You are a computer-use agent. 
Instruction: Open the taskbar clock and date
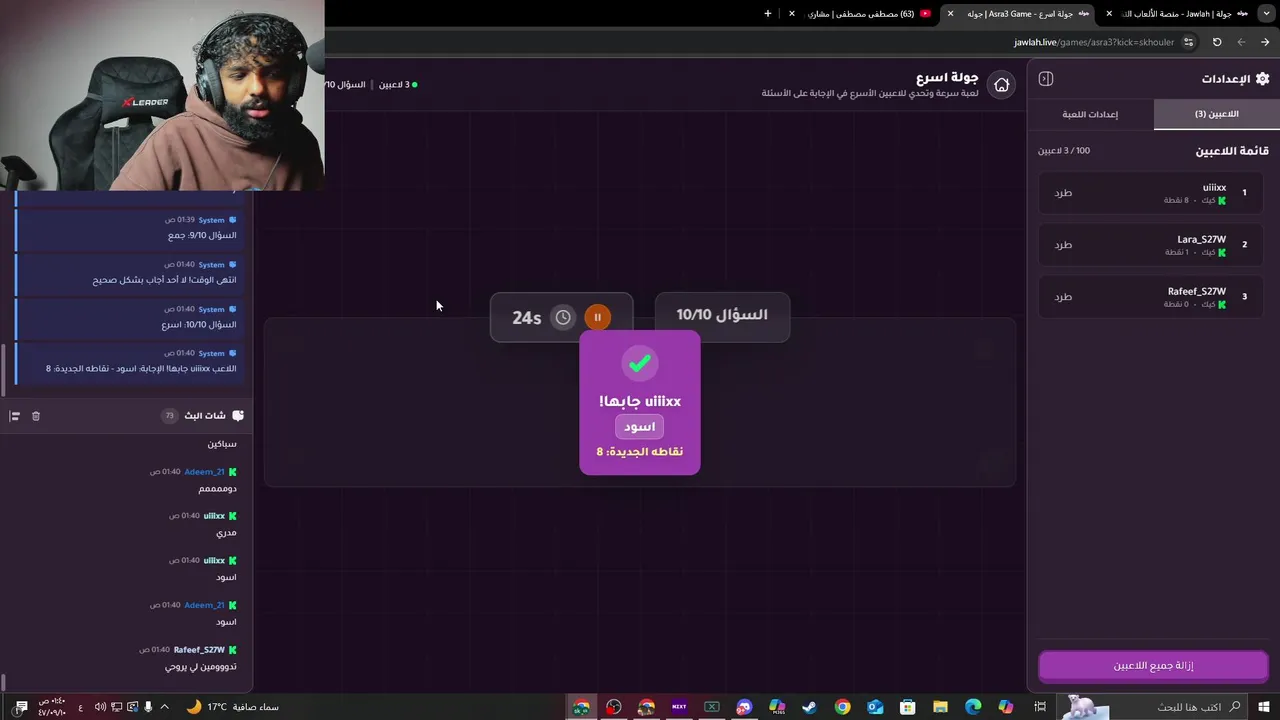(53, 707)
